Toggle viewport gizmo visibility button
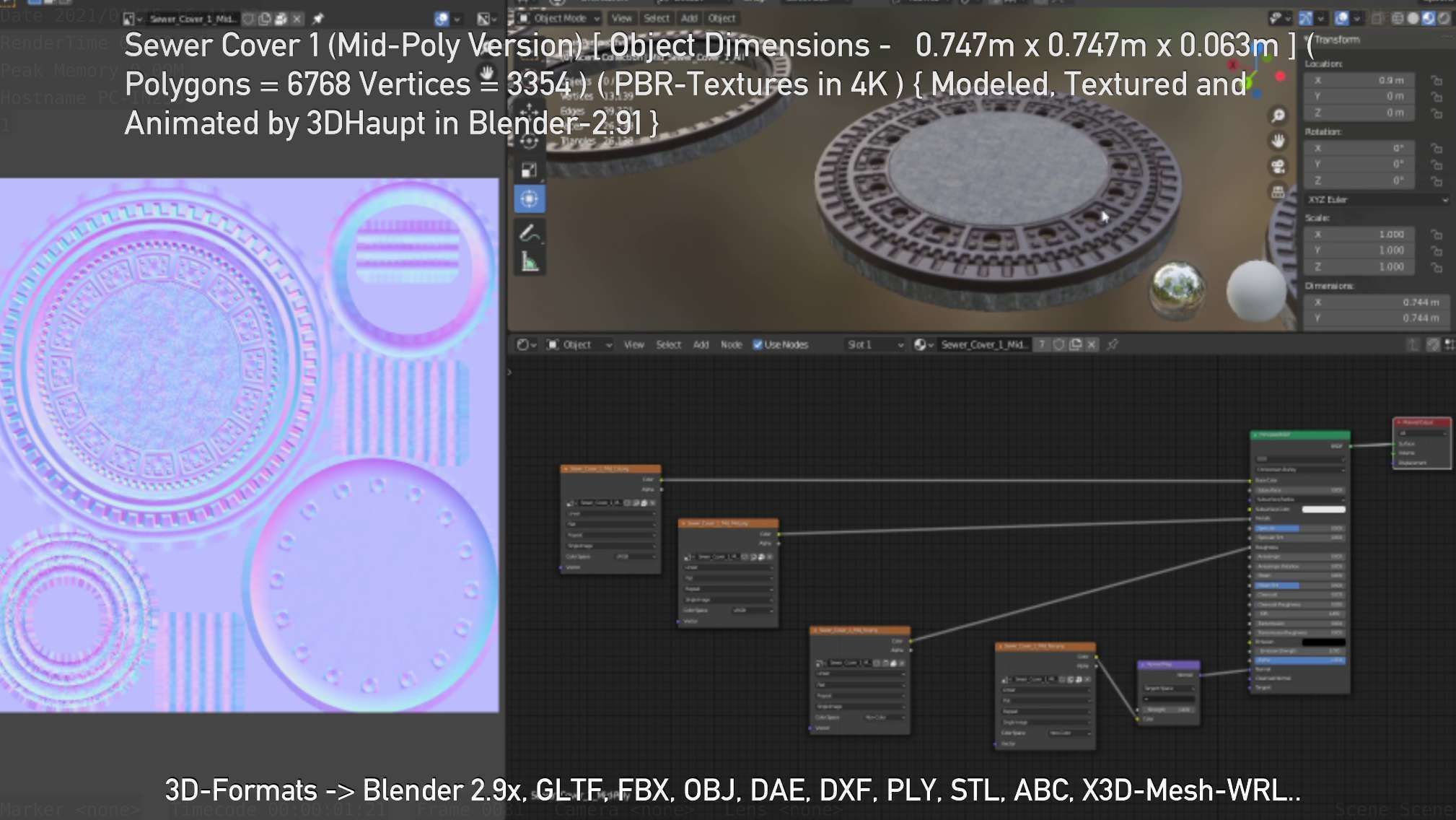1456x820 pixels. (x=1305, y=19)
